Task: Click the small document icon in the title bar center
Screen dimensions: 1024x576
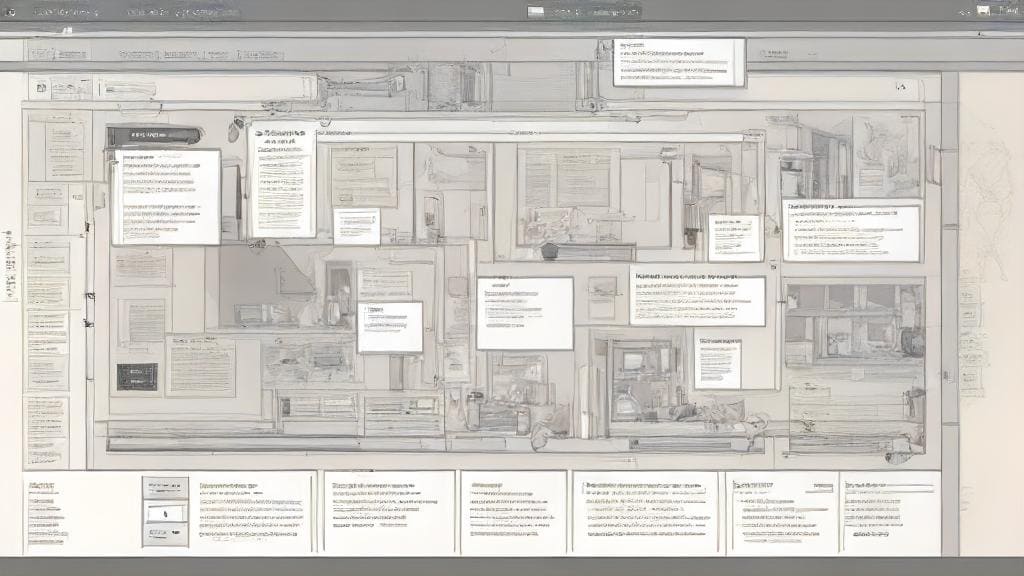Action: (x=536, y=12)
